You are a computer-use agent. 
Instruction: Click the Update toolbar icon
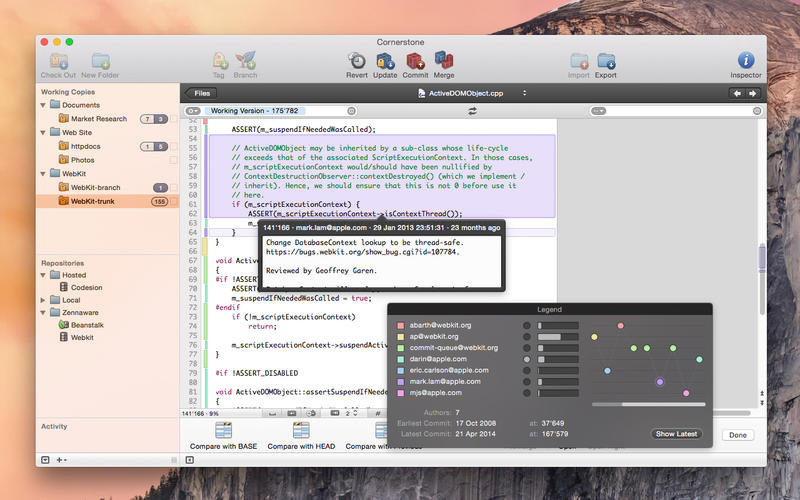(x=385, y=61)
